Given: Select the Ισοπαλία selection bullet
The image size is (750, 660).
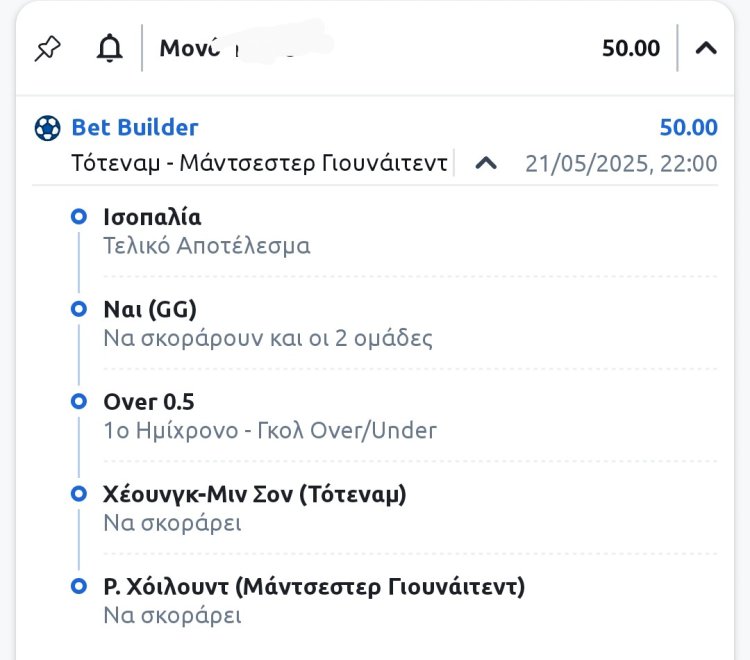Looking at the screenshot, I should pos(79,217).
